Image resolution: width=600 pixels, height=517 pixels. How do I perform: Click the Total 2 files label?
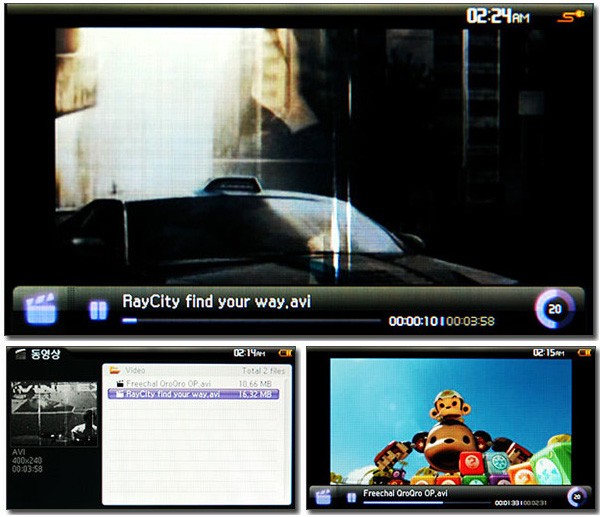[264, 370]
